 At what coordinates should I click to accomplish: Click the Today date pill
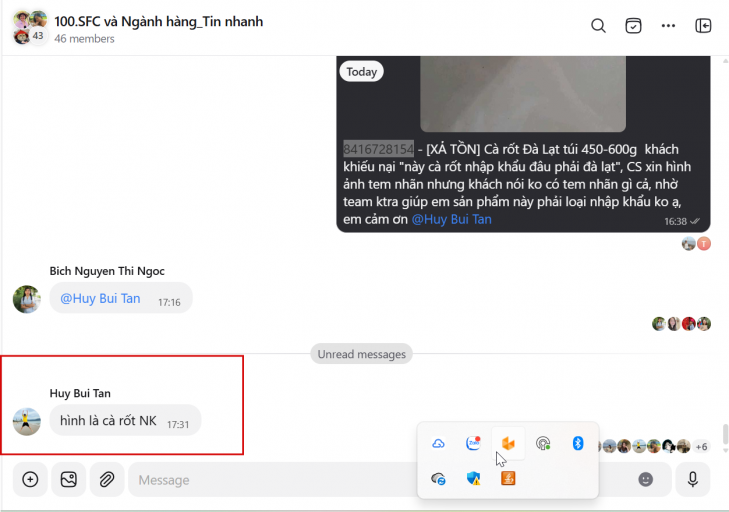(x=361, y=72)
